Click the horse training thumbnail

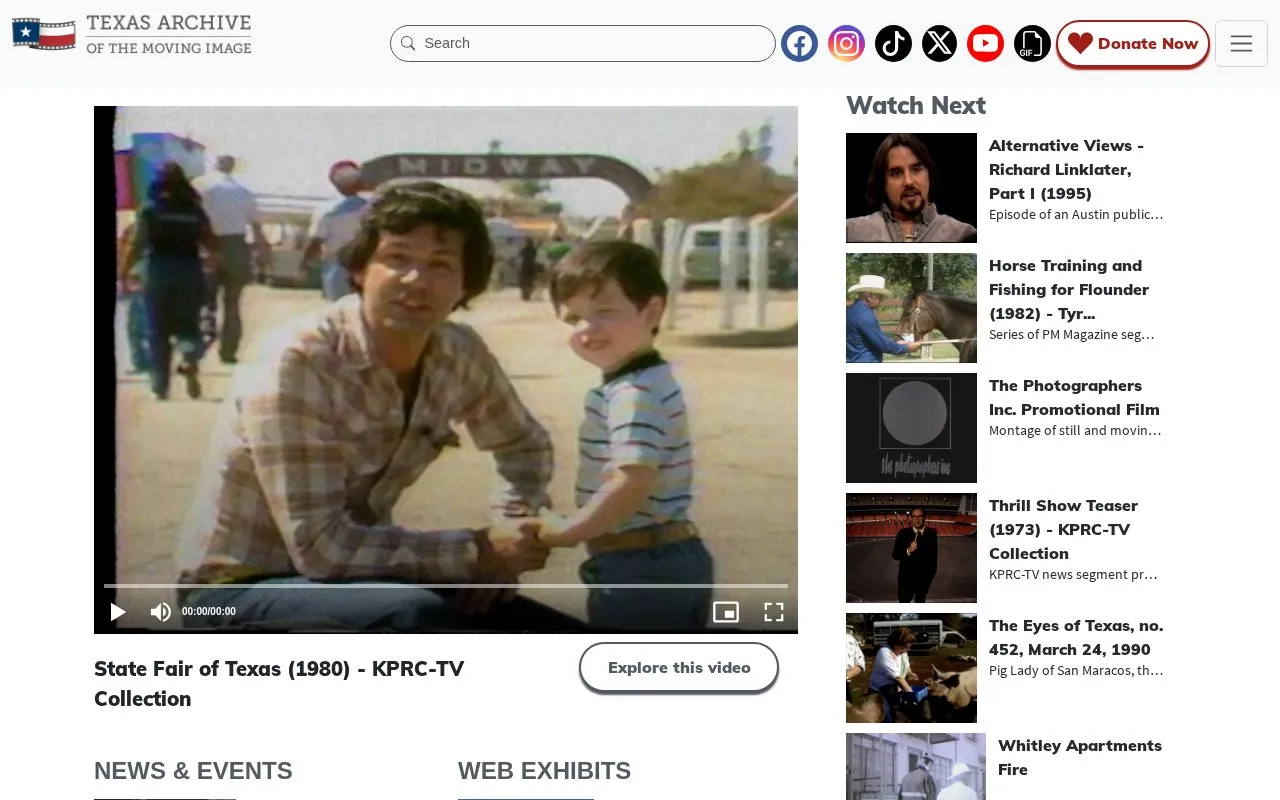tap(911, 308)
